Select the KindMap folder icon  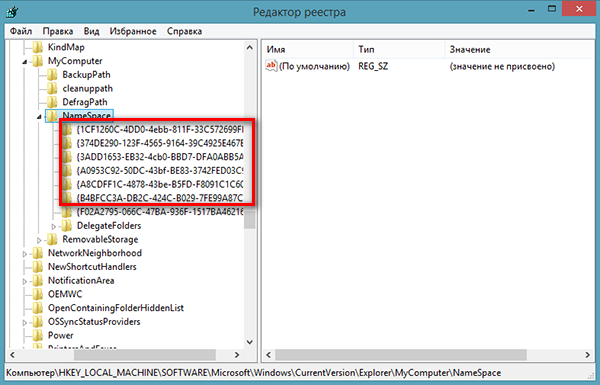38,47
